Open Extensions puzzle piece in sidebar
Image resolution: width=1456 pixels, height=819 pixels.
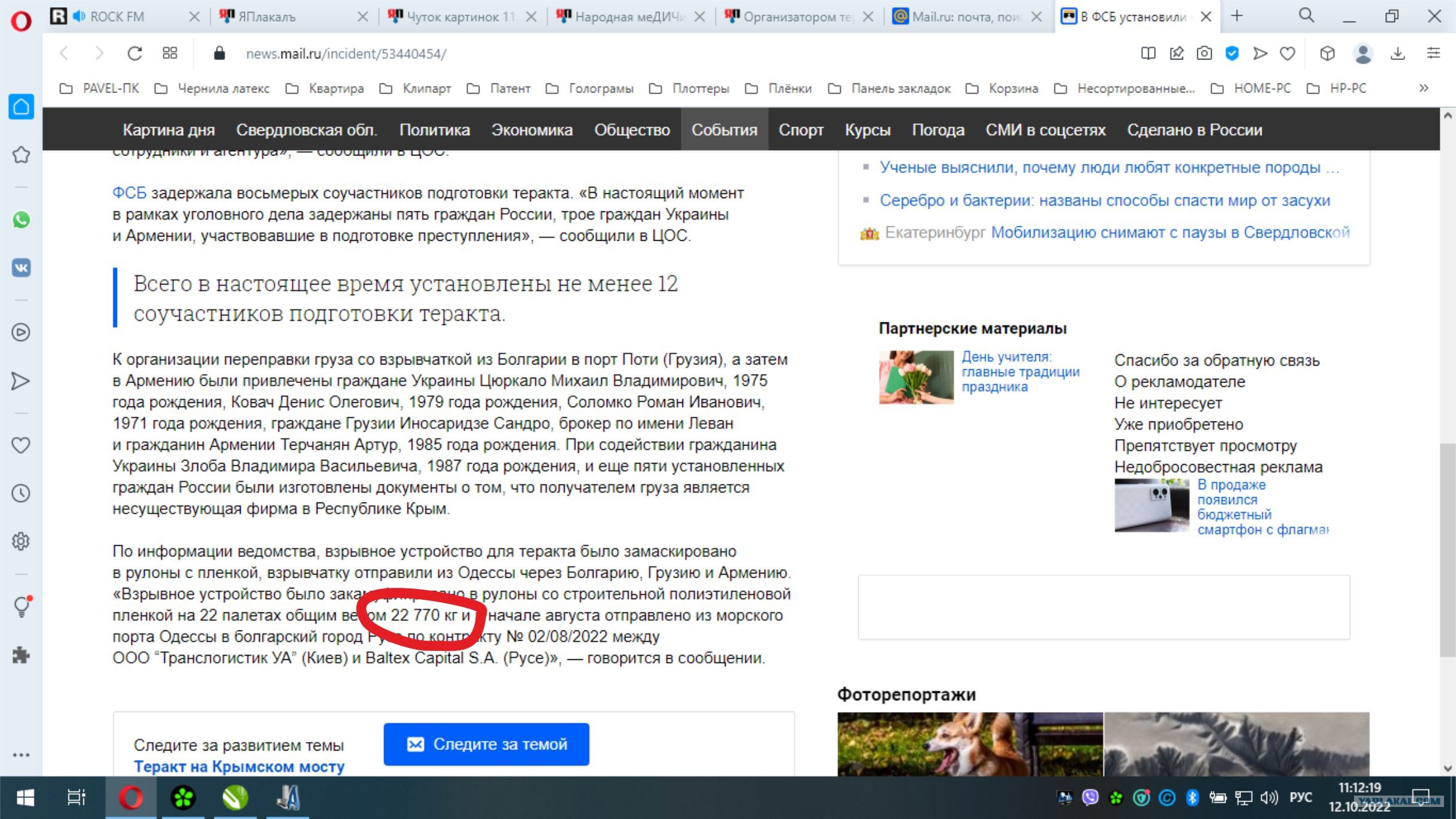point(21,654)
